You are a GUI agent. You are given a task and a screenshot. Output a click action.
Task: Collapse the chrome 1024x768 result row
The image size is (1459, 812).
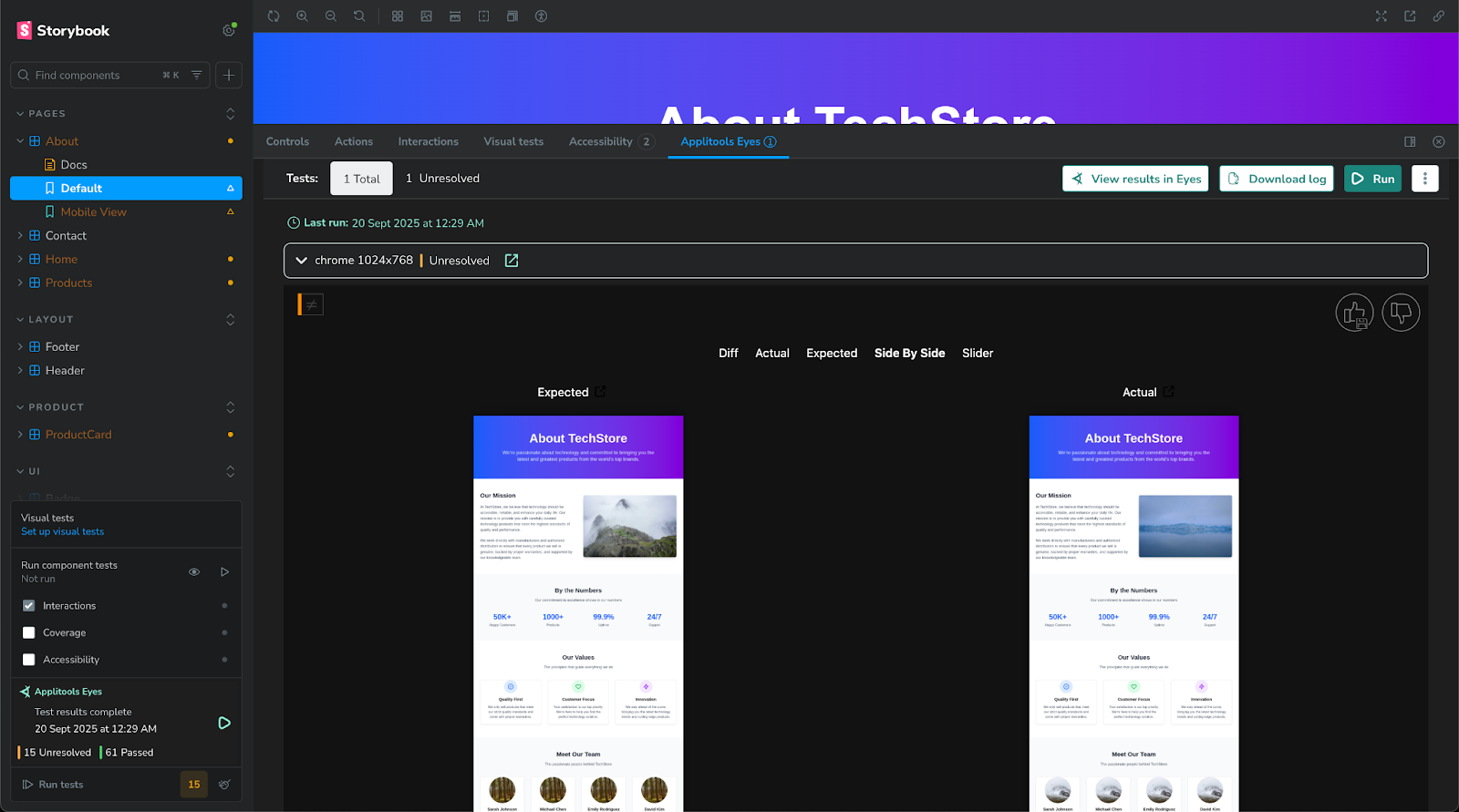[301, 261]
